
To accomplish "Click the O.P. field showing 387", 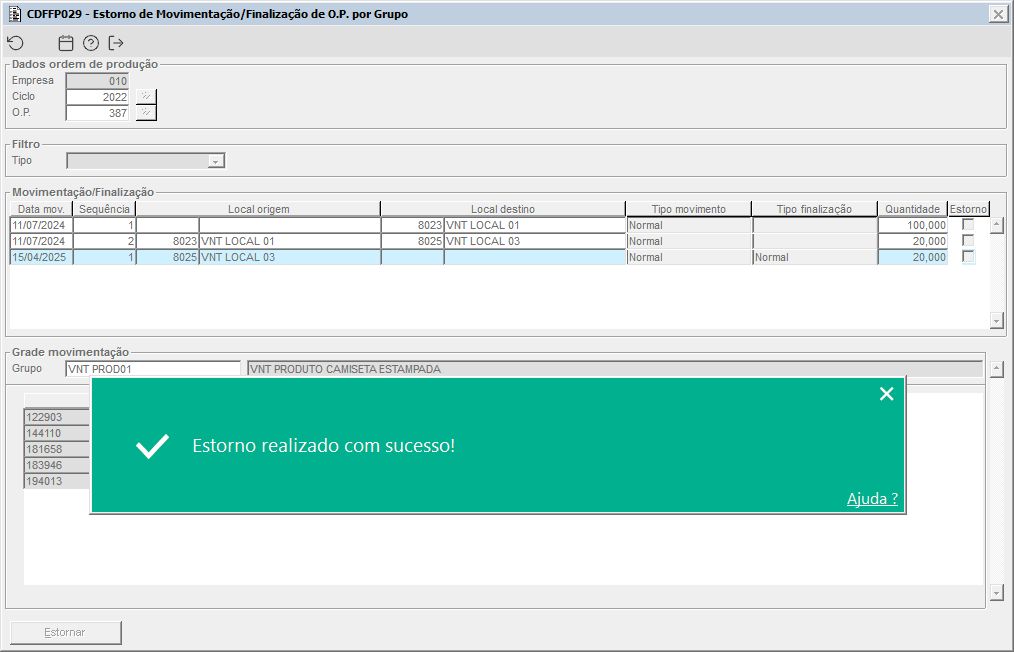I will [97, 113].
